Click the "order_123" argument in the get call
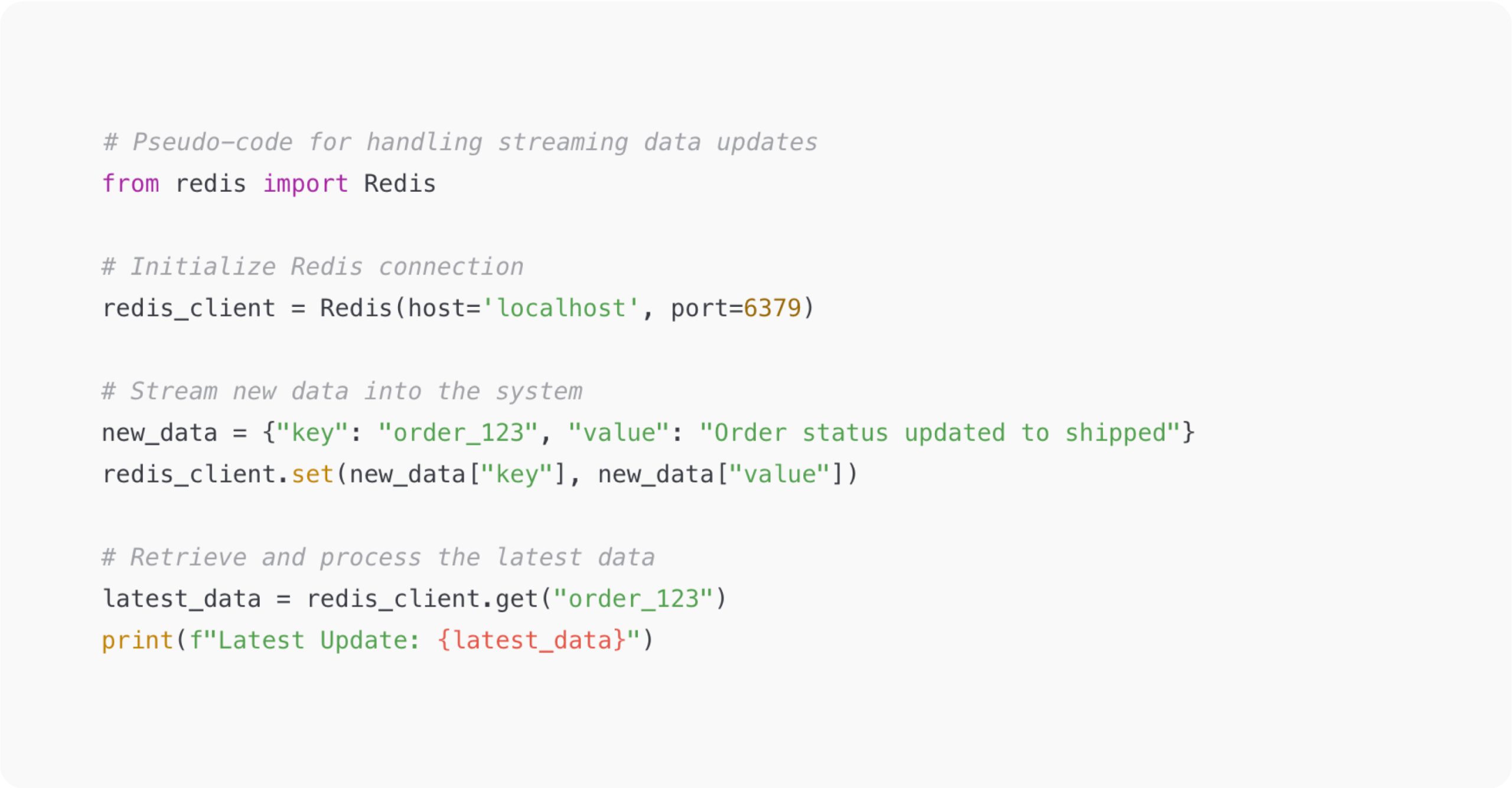1512x788 pixels. [x=633, y=599]
